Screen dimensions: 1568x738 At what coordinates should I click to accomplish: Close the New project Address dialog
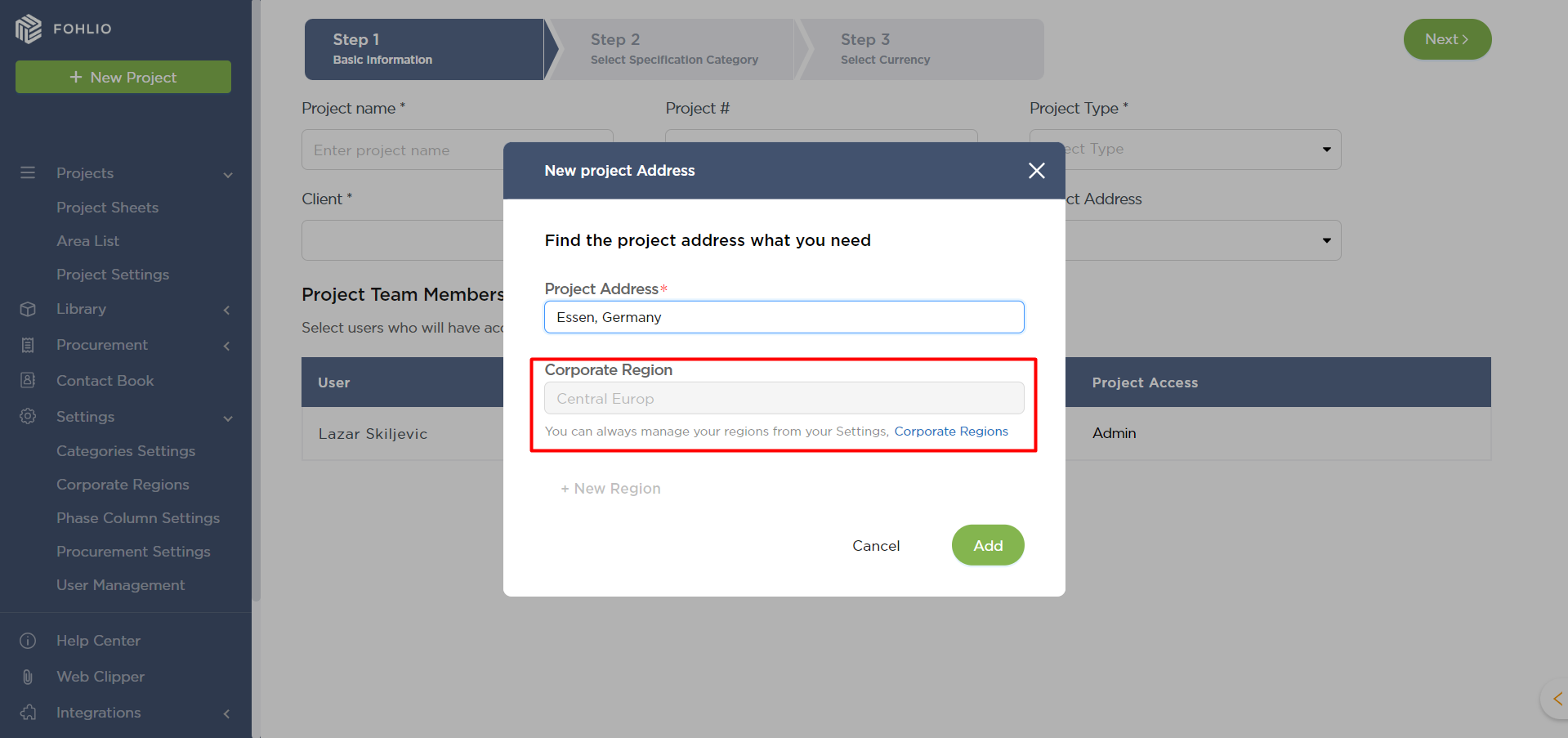[x=1036, y=171]
